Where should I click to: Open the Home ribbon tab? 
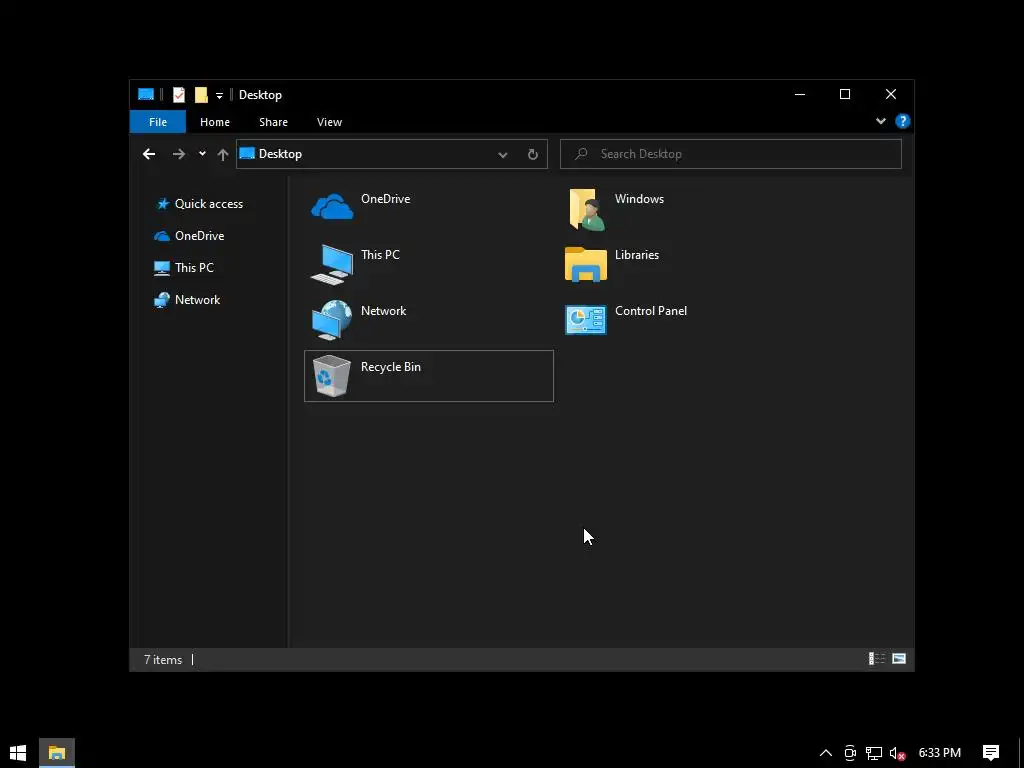click(x=215, y=122)
